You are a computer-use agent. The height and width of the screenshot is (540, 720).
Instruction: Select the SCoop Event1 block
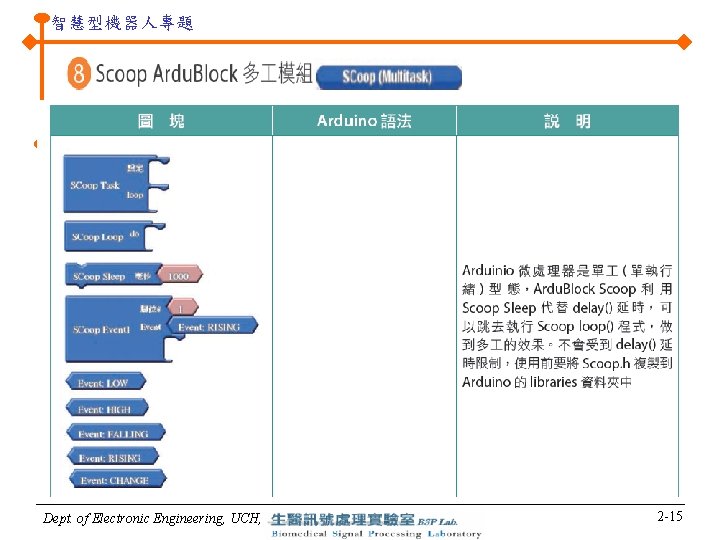pos(118,329)
